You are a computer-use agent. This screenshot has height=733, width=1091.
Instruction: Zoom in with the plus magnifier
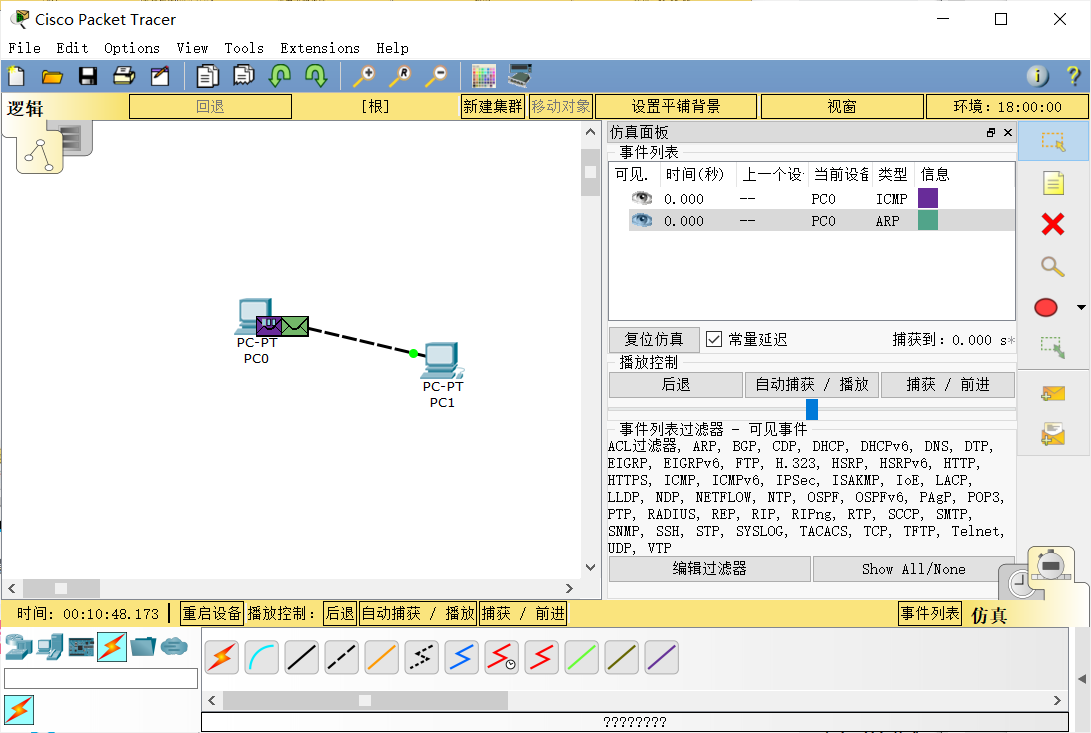pyautogui.click(x=364, y=76)
